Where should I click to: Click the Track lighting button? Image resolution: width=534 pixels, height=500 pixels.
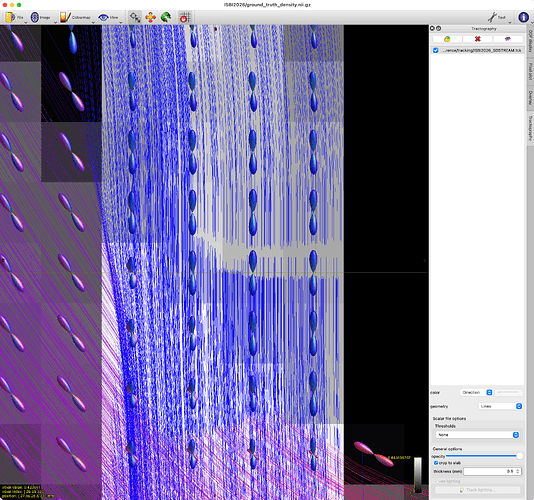(x=477, y=490)
